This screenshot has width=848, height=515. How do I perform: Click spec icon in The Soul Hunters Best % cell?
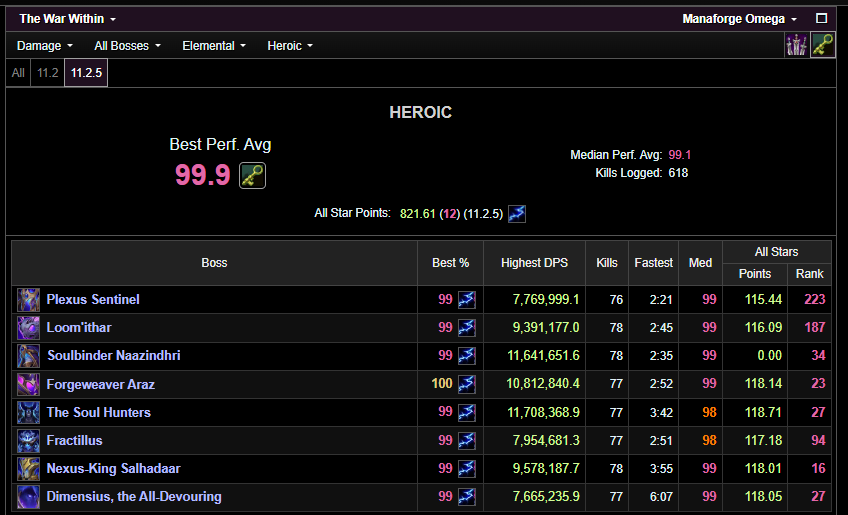[467, 412]
